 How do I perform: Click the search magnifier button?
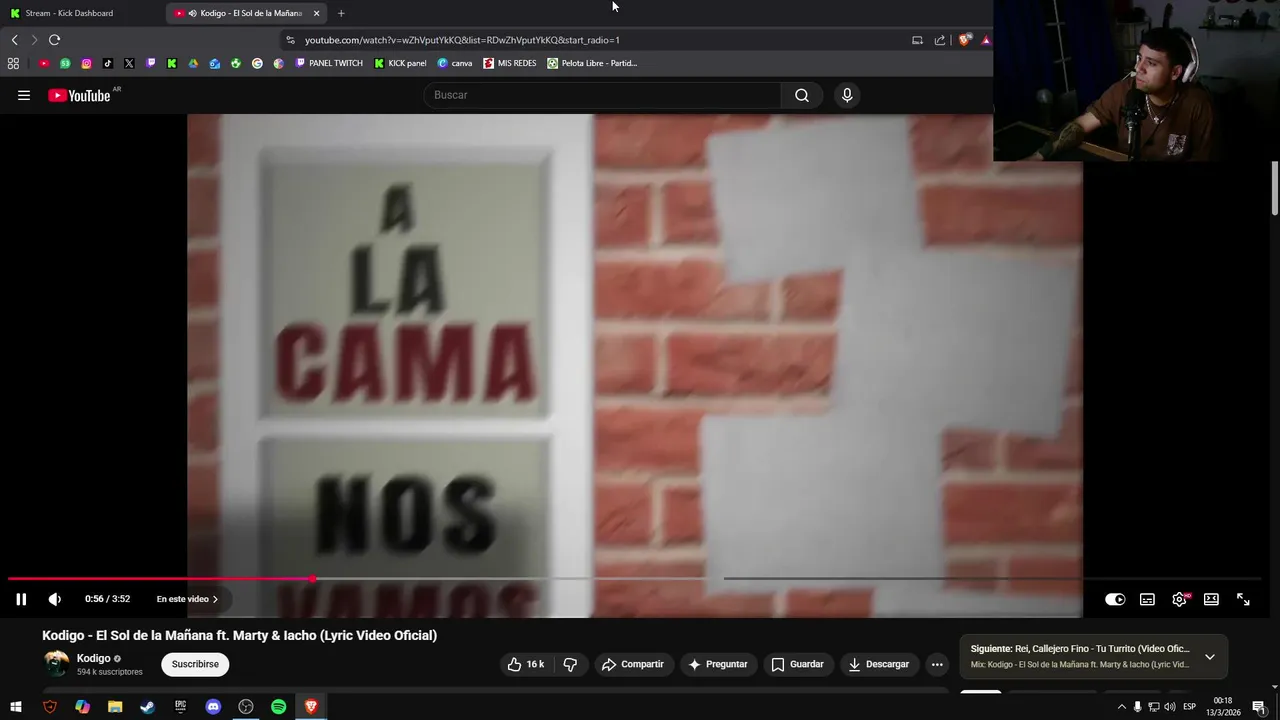tap(802, 95)
